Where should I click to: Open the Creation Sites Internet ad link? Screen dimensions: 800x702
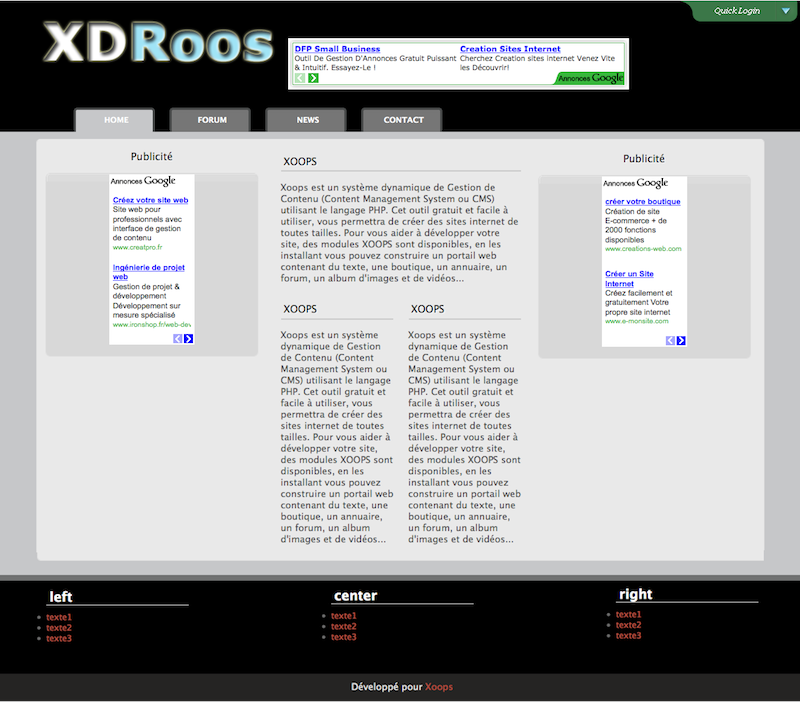tap(510, 49)
